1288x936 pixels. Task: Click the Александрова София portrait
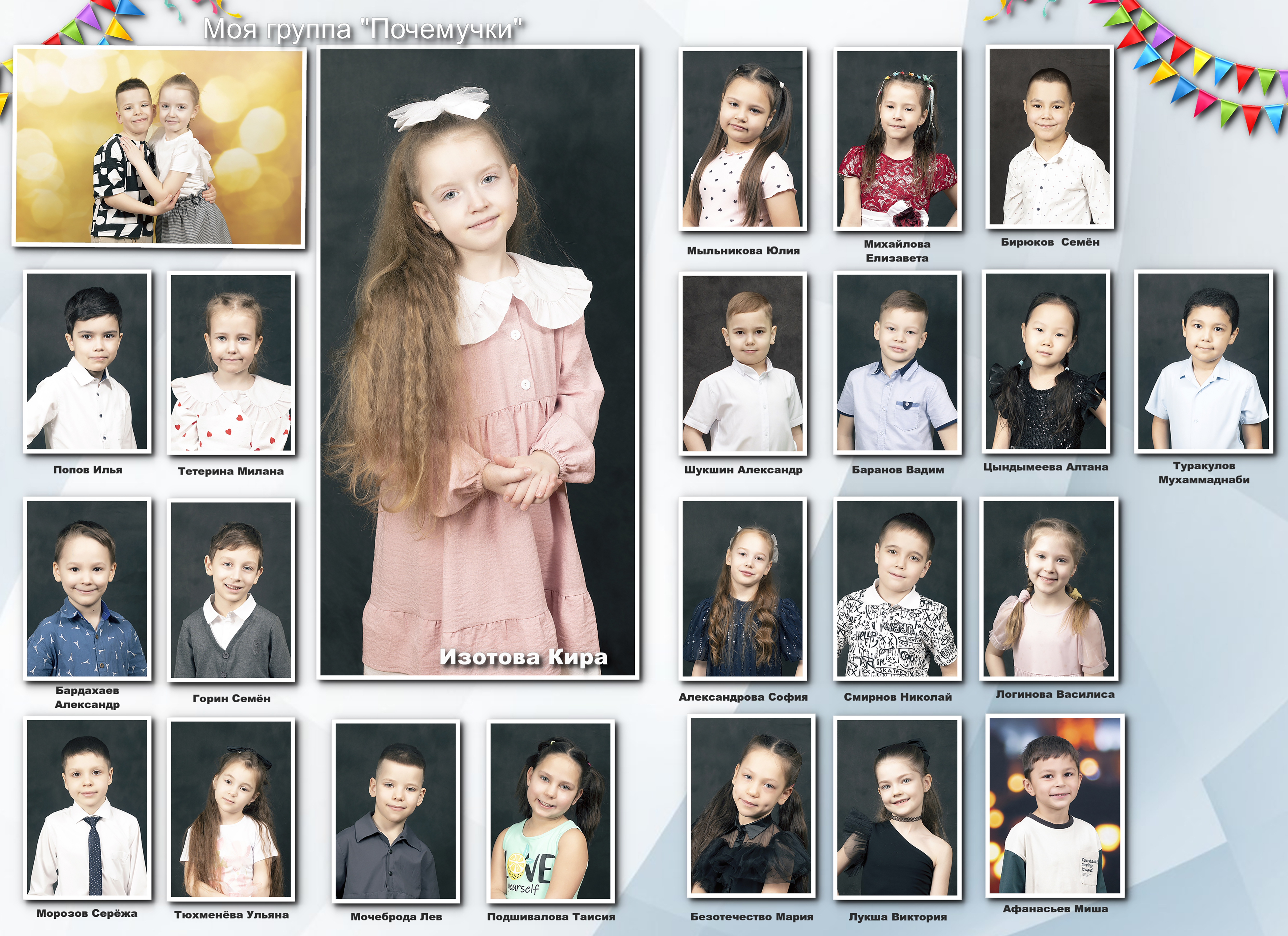(x=743, y=589)
